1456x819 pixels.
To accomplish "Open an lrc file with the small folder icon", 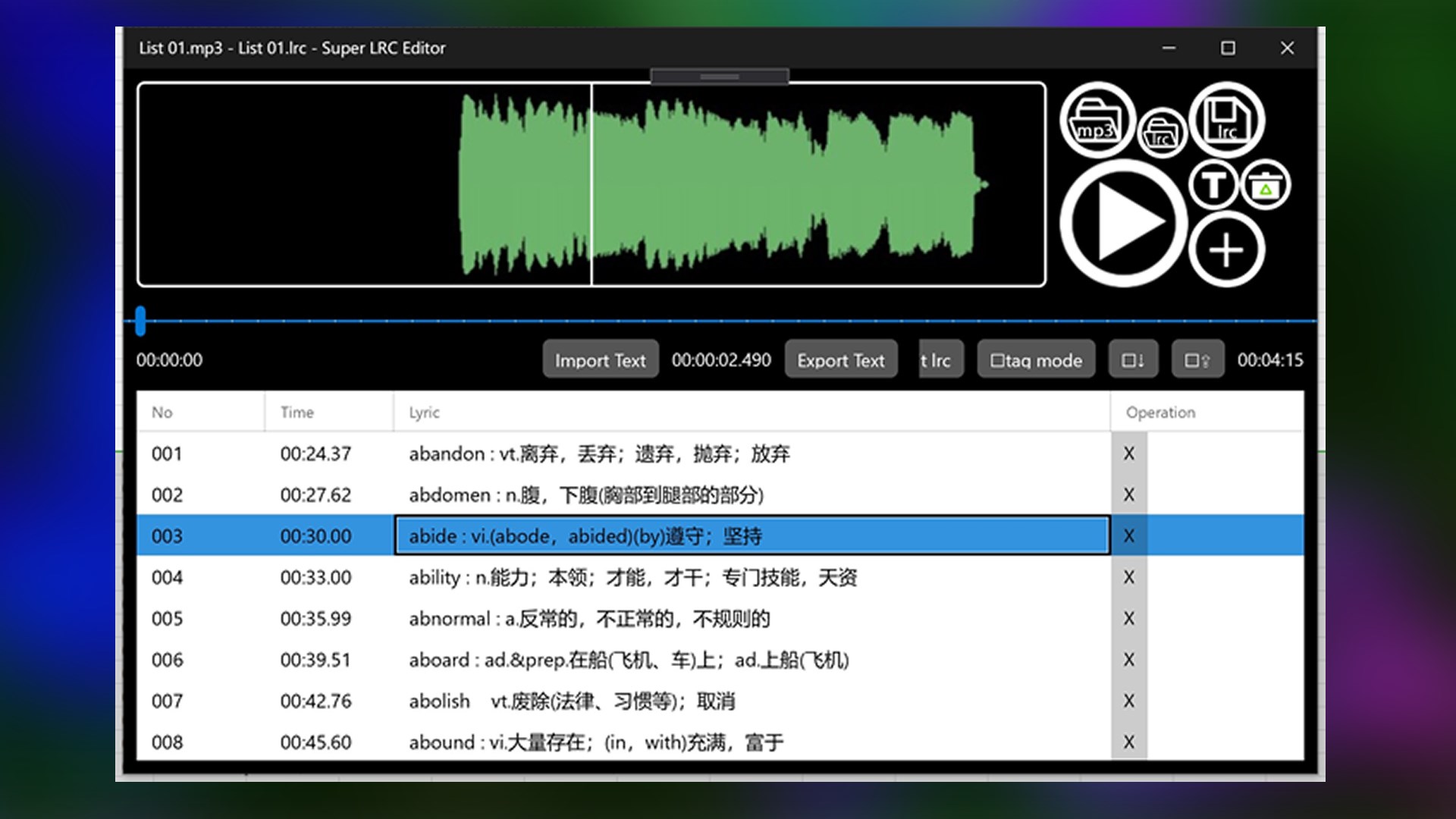I will (x=1162, y=133).
